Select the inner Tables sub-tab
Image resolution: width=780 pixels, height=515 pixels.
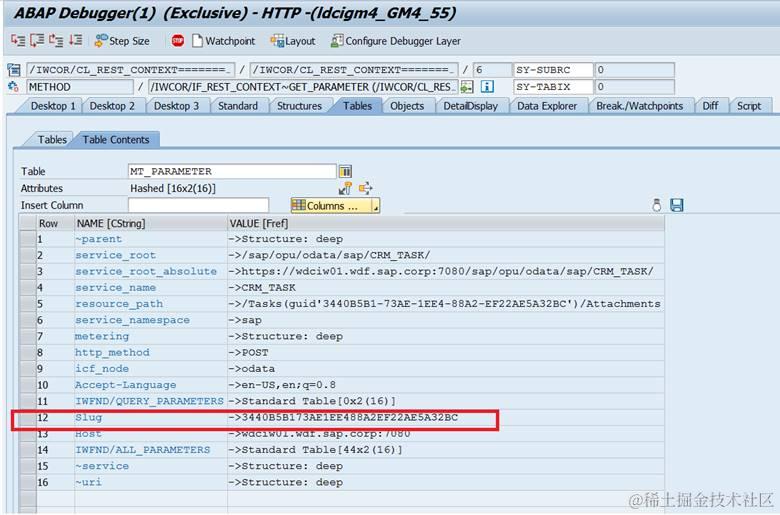(52, 140)
